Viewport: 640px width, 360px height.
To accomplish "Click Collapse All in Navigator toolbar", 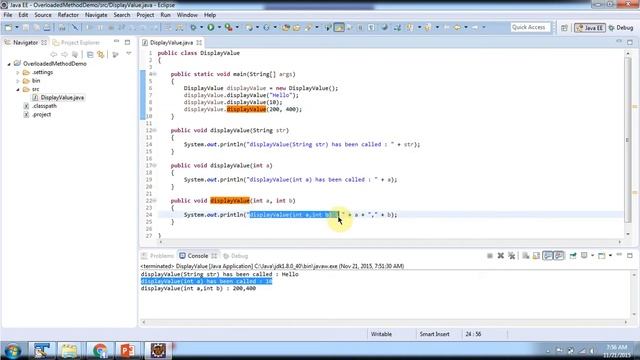I will pyautogui.click(x=90, y=54).
